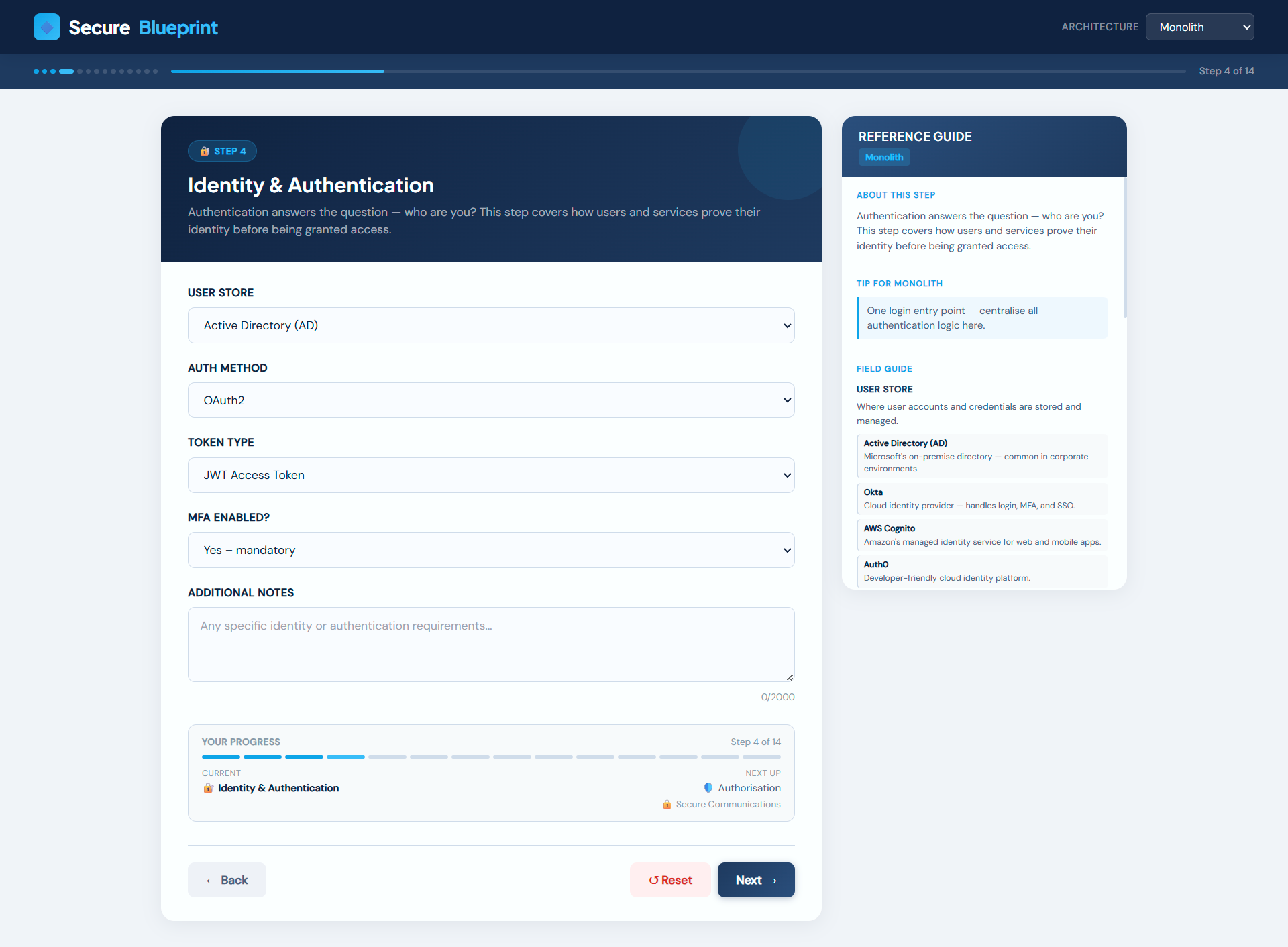This screenshot has width=1288, height=947.
Task: Click the lock icon beside Secure Communications
Action: 667,804
